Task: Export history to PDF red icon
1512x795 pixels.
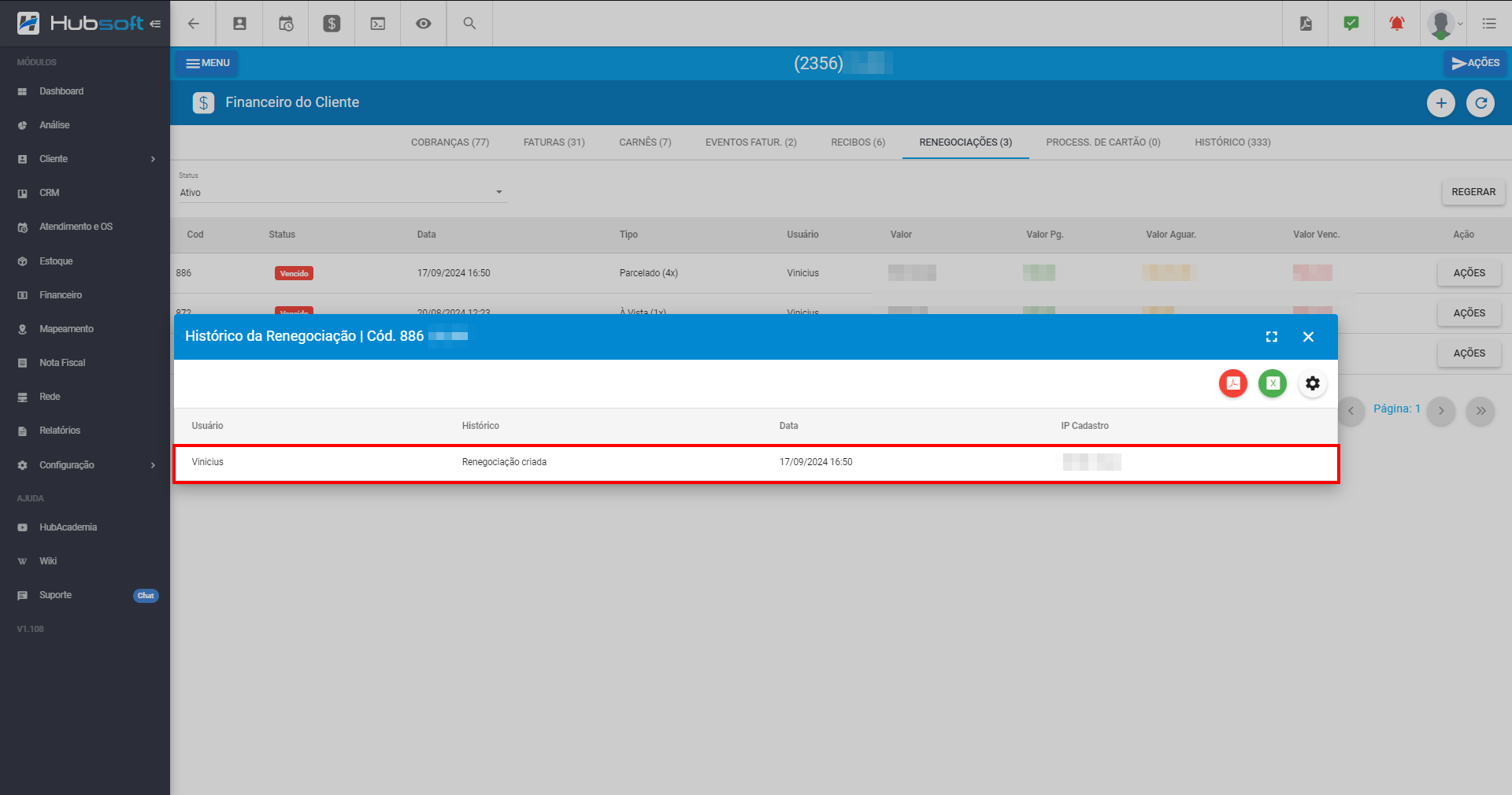Action: (1233, 383)
